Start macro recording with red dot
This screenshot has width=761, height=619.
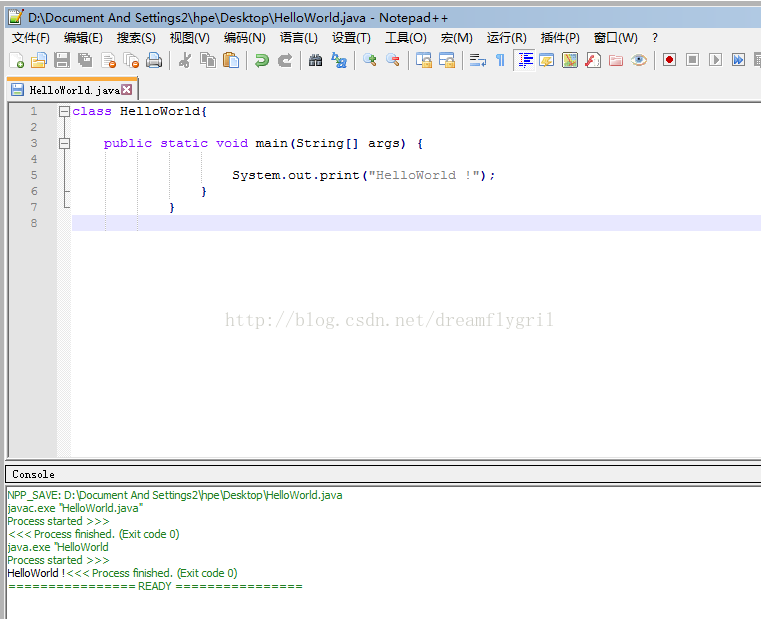(x=670, y=60)
